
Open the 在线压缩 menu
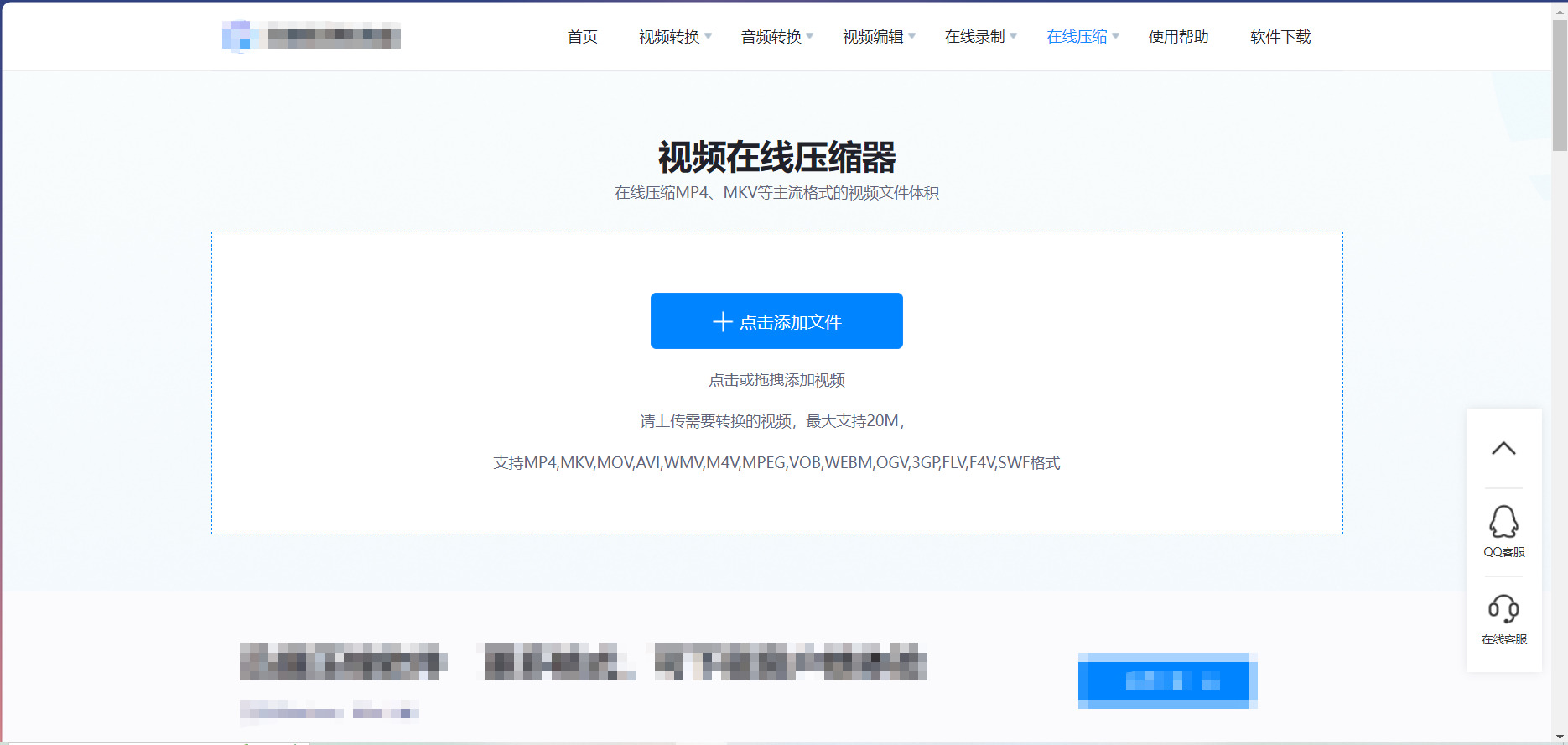click(1077, 37)
